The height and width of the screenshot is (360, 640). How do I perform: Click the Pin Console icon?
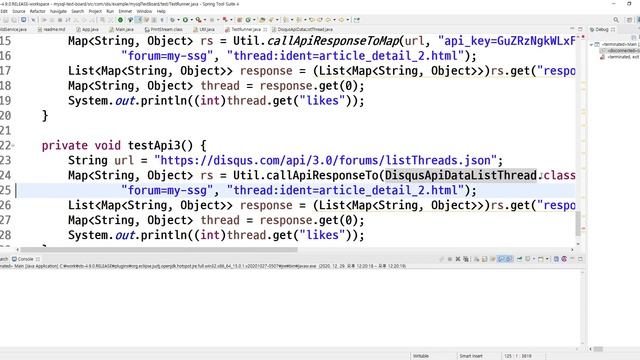(519, 259)
